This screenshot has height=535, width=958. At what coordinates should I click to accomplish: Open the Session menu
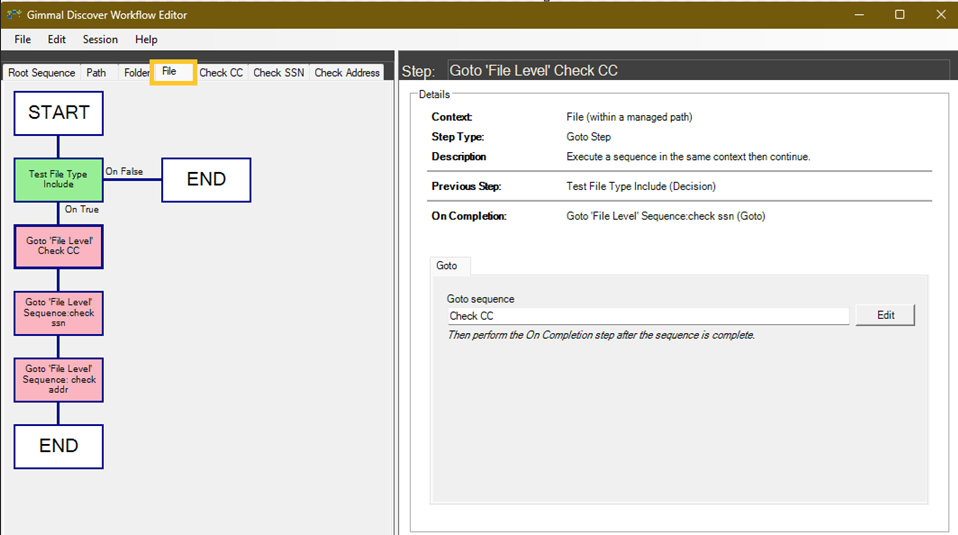click(100, 40)
